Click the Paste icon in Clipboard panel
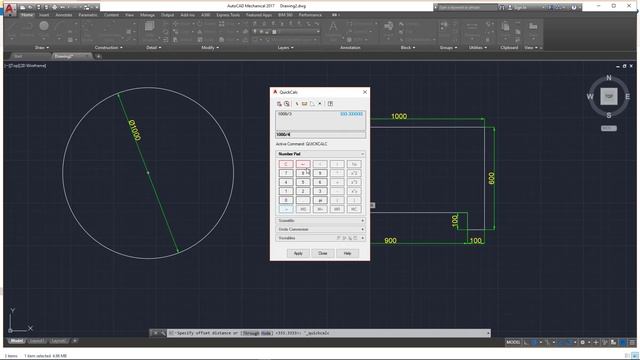640x360 pixels. 505,27
